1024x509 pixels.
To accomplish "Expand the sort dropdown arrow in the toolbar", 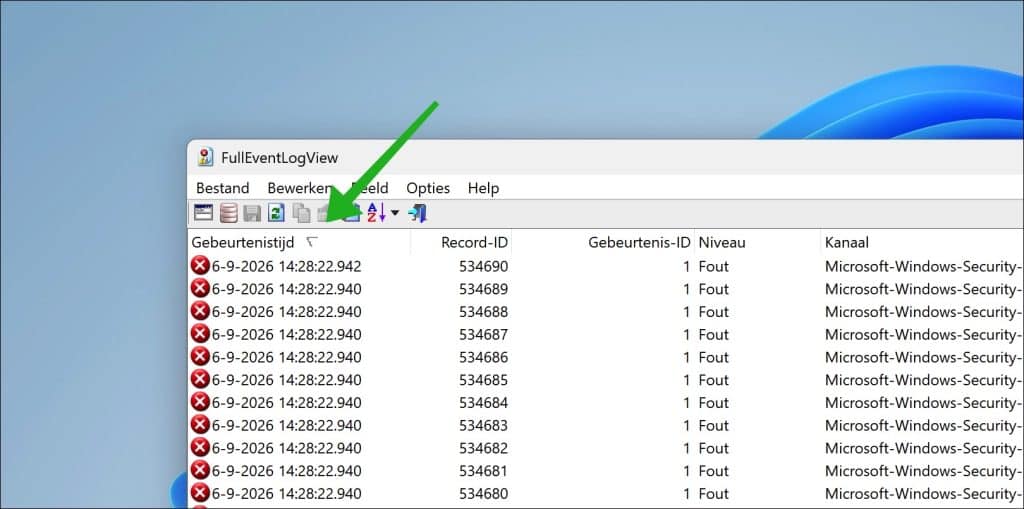I will coord(394,213).
